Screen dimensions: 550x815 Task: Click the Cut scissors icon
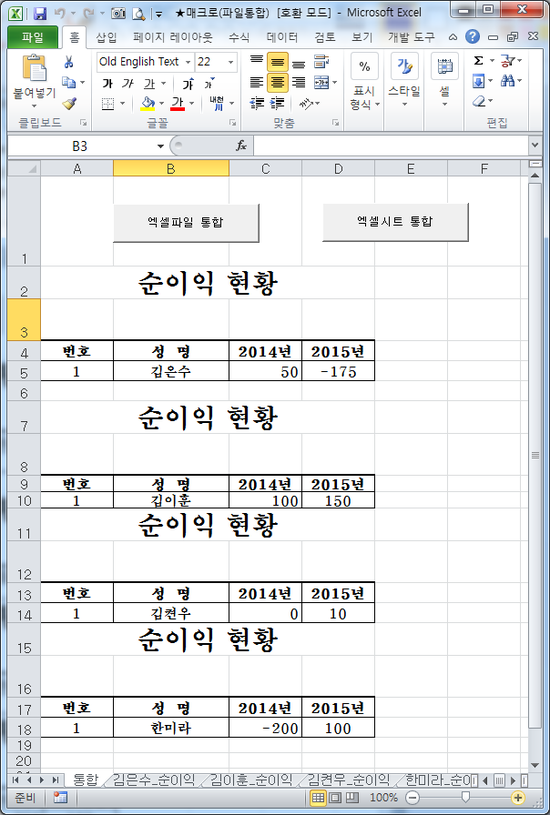tap(69, 62)
